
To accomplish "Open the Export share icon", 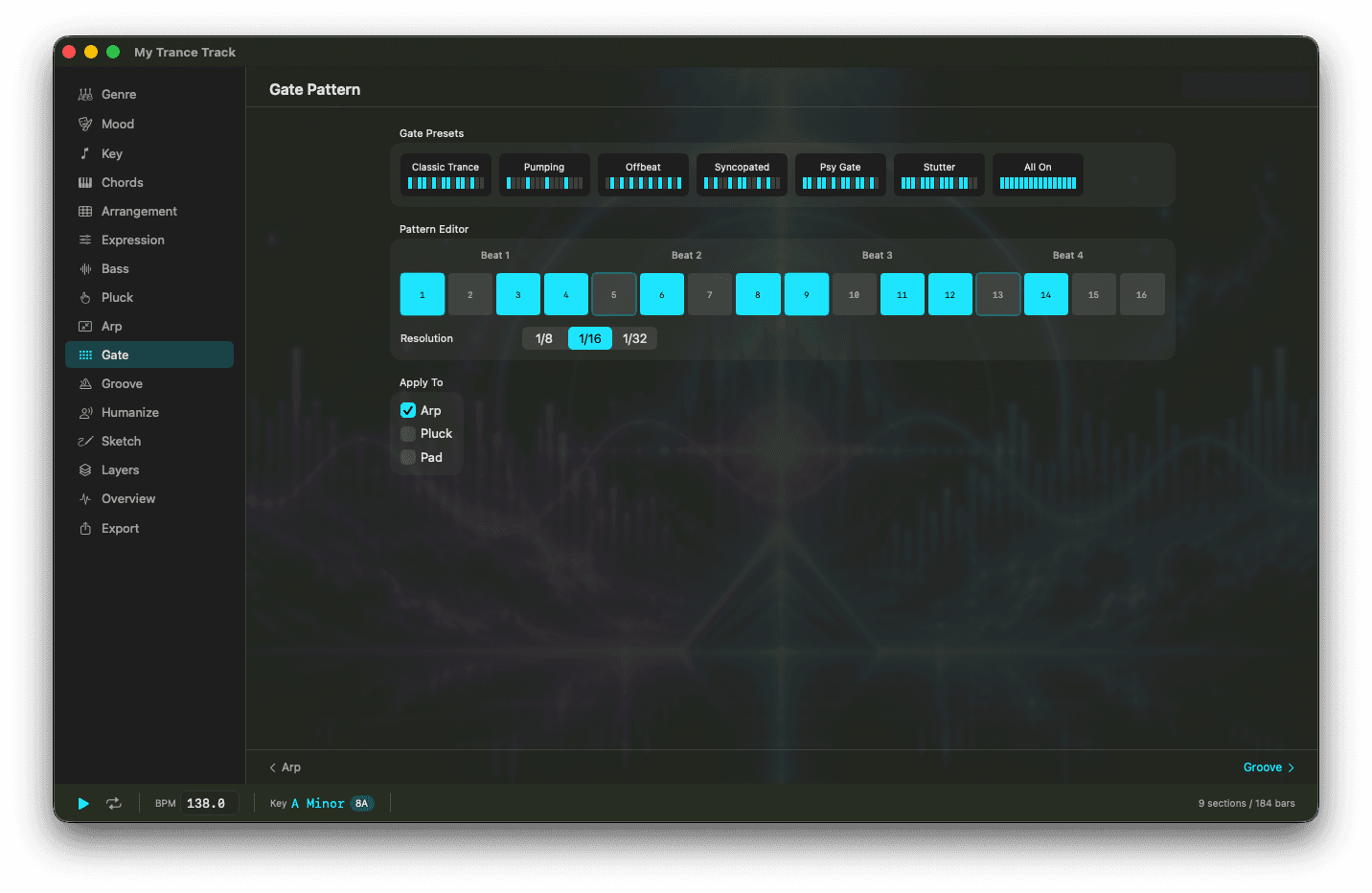I will tap(85, 529).
